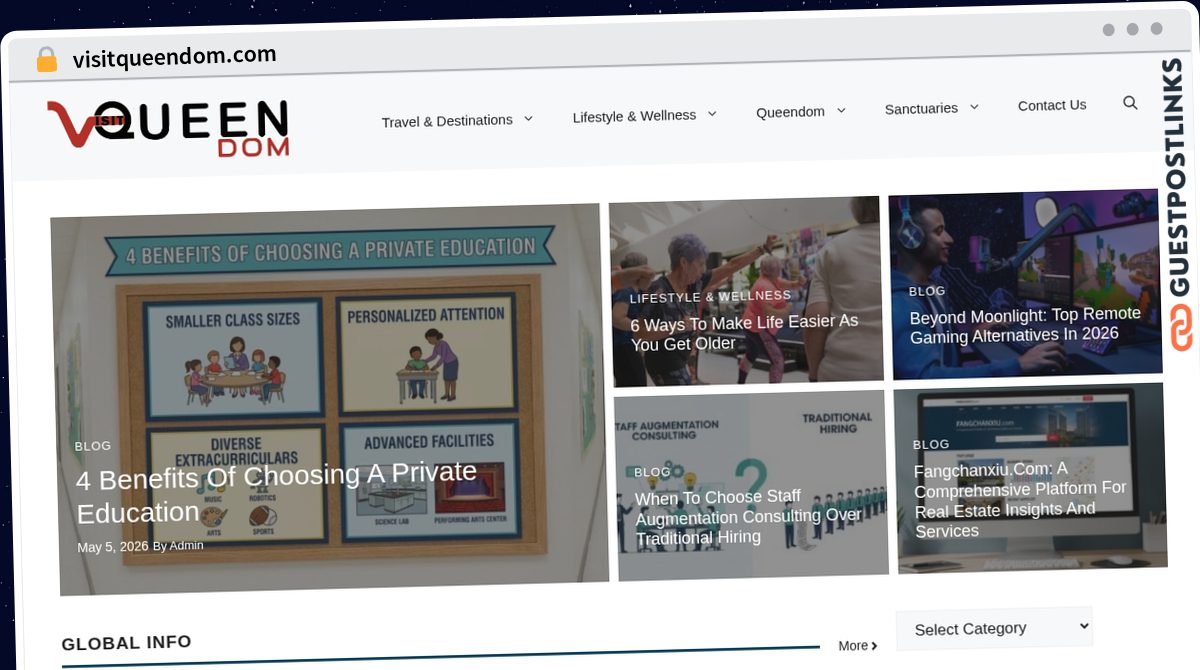The height and width of the screenshot is (670, 1200).
Task: Click the search magnifier icon
Action: [x=1130, y=103]
